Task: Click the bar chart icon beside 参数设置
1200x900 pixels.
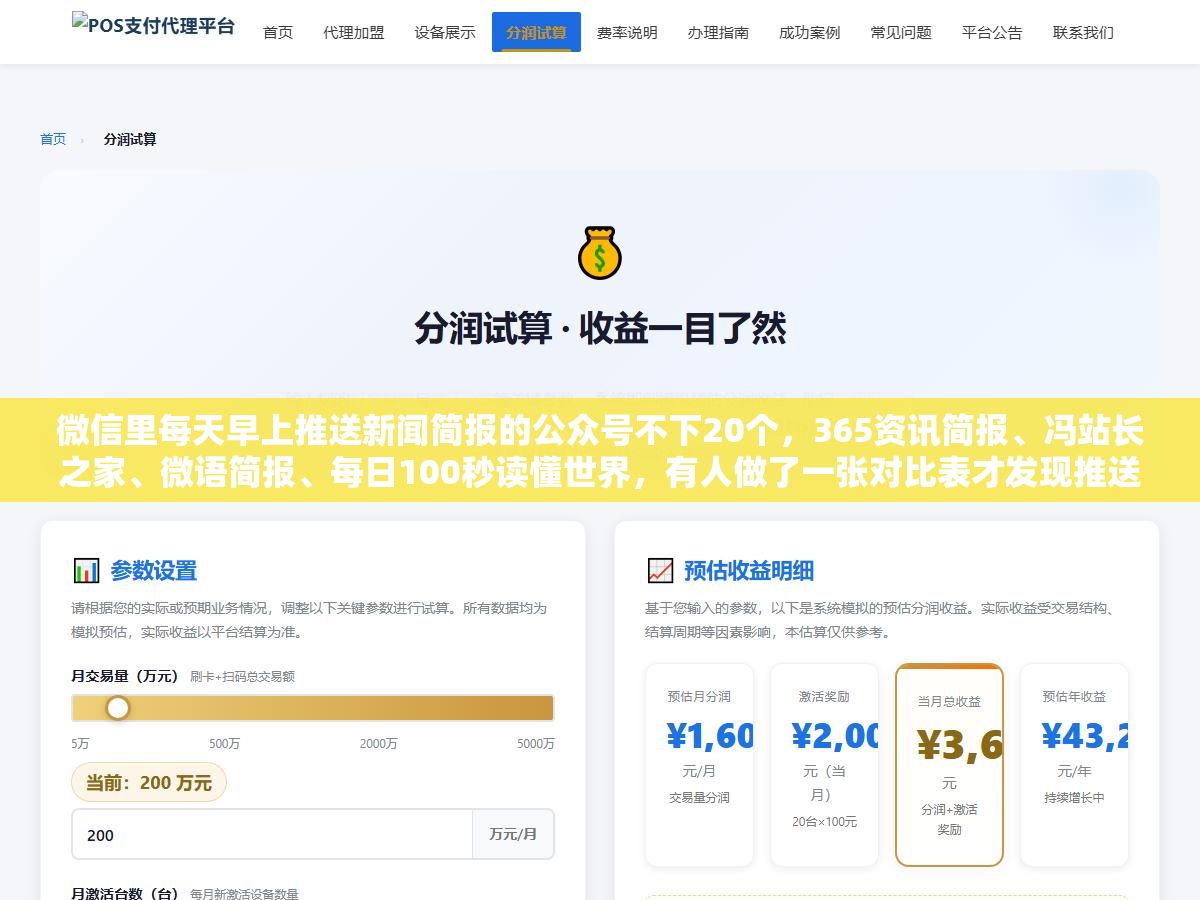Action: click(86, 571)
